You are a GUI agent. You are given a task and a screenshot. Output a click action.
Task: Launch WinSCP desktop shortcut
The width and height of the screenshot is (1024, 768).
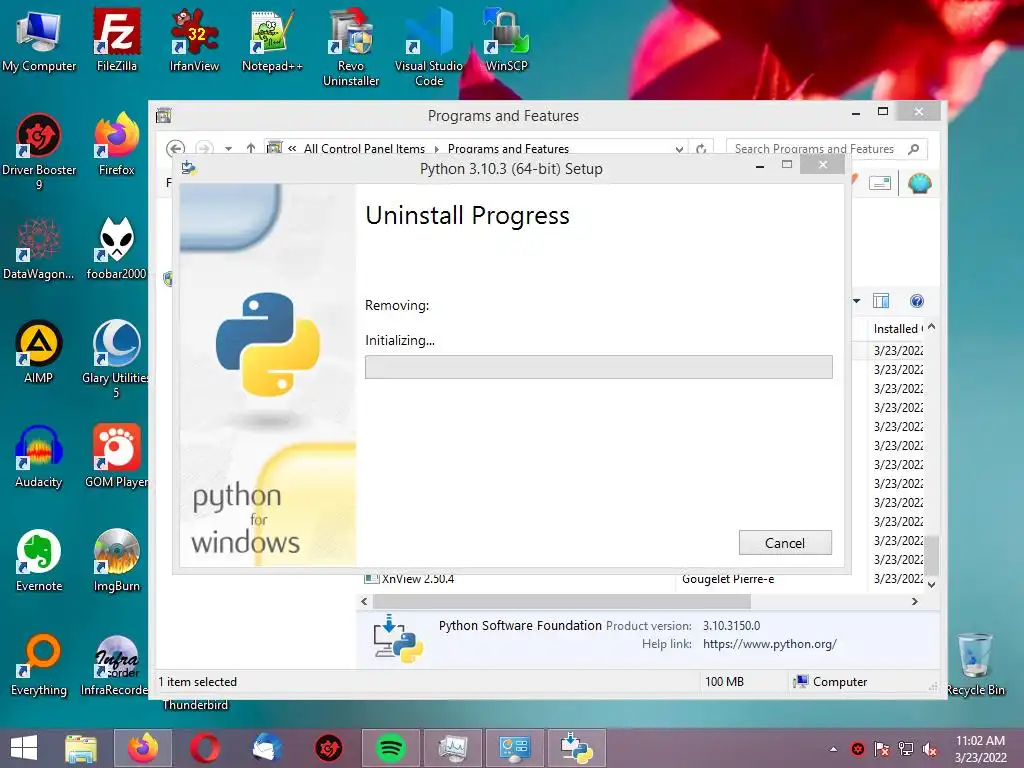[x=506, y=40]
